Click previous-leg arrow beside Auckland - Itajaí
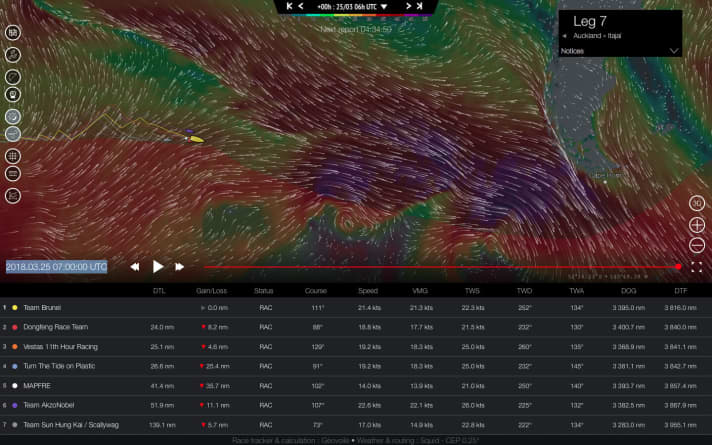The image size is (712, 445). pos(564,36)
